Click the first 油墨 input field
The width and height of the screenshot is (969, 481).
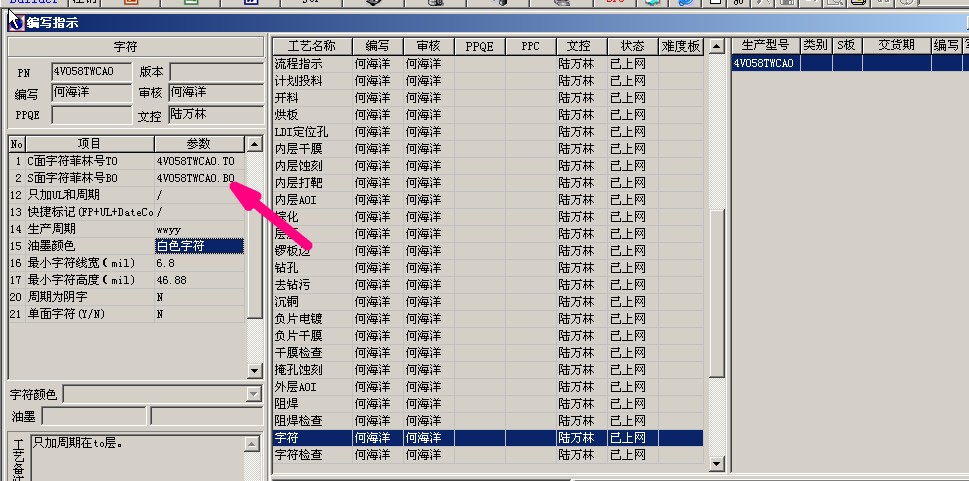coord(94,416)
